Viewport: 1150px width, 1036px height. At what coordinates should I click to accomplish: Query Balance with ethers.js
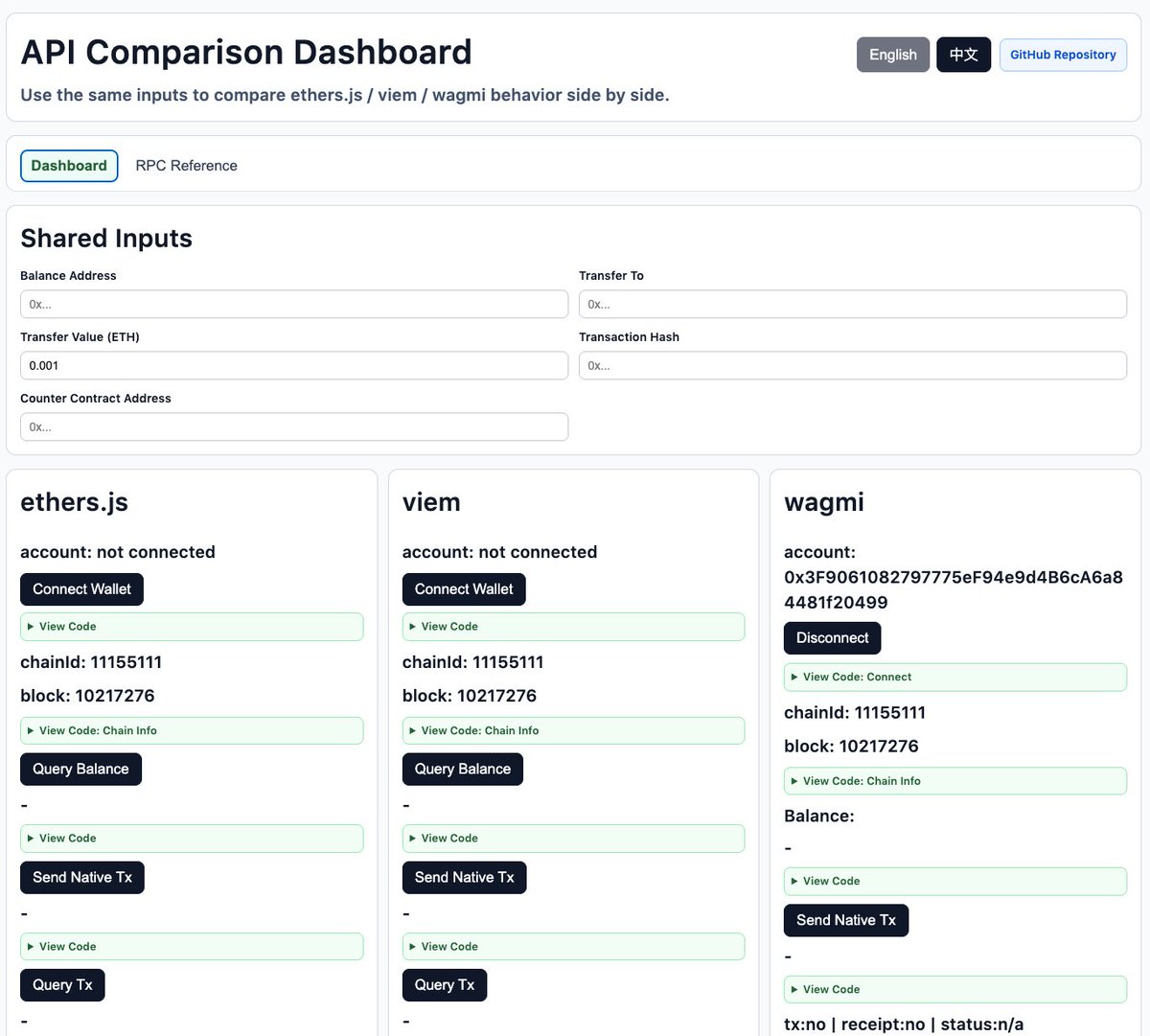pyautogui.click(x=80, y=770)
